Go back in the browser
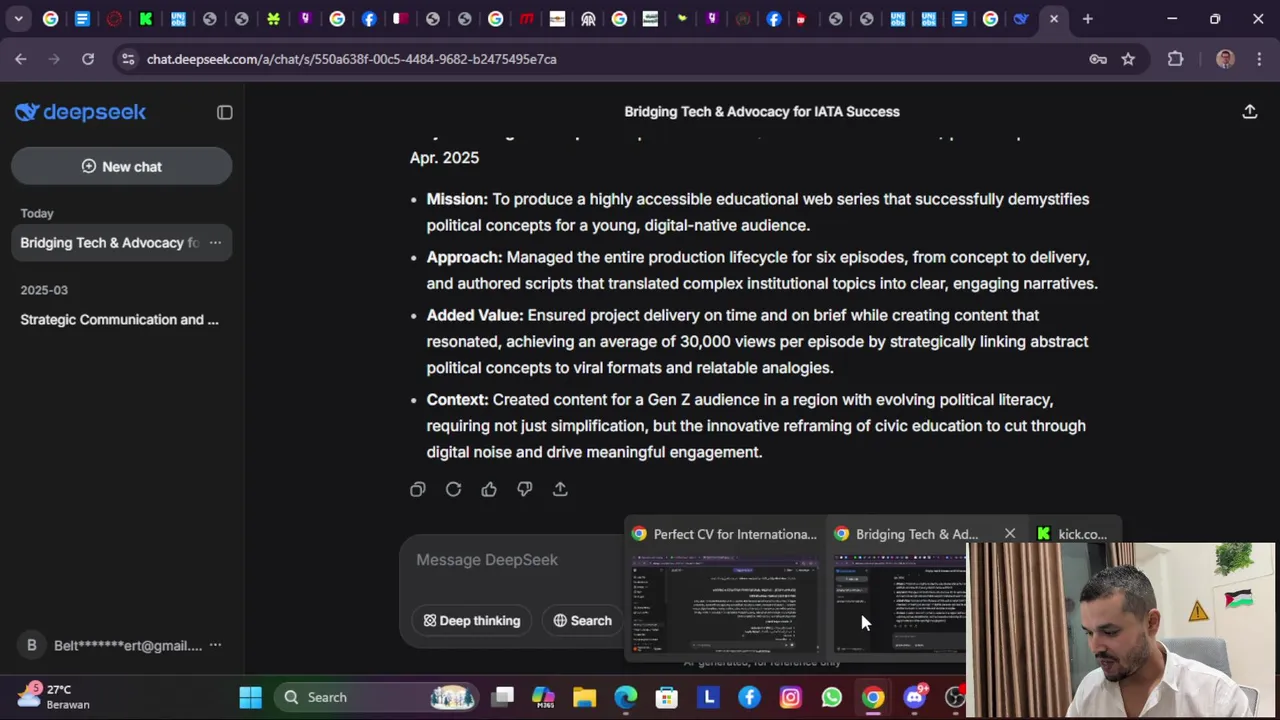The height and width of the screenshot is (720, 1280). pos(21,59)
